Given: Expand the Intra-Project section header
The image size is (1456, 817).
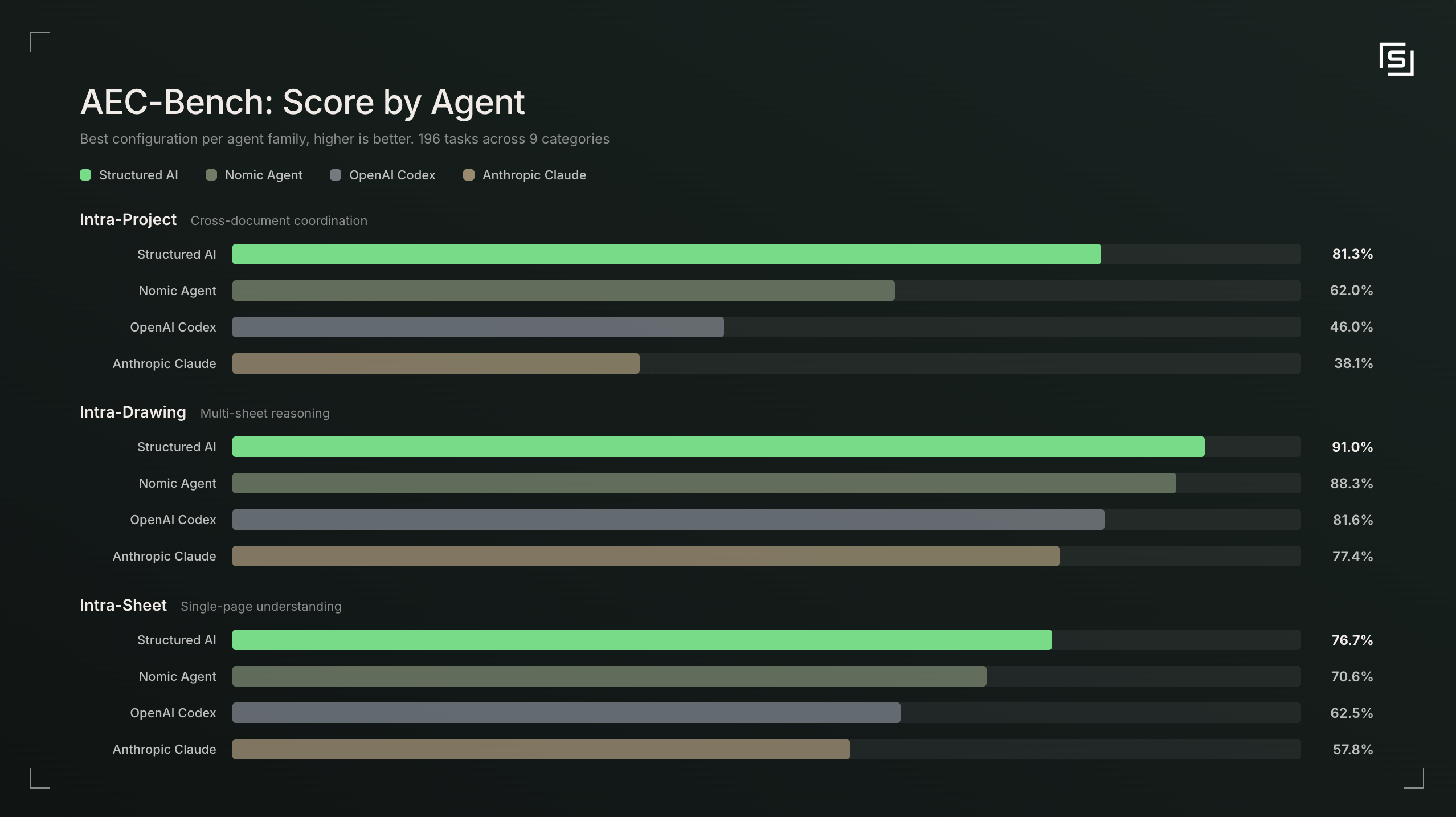Looking at the screenshot, I should pos(128,219).
